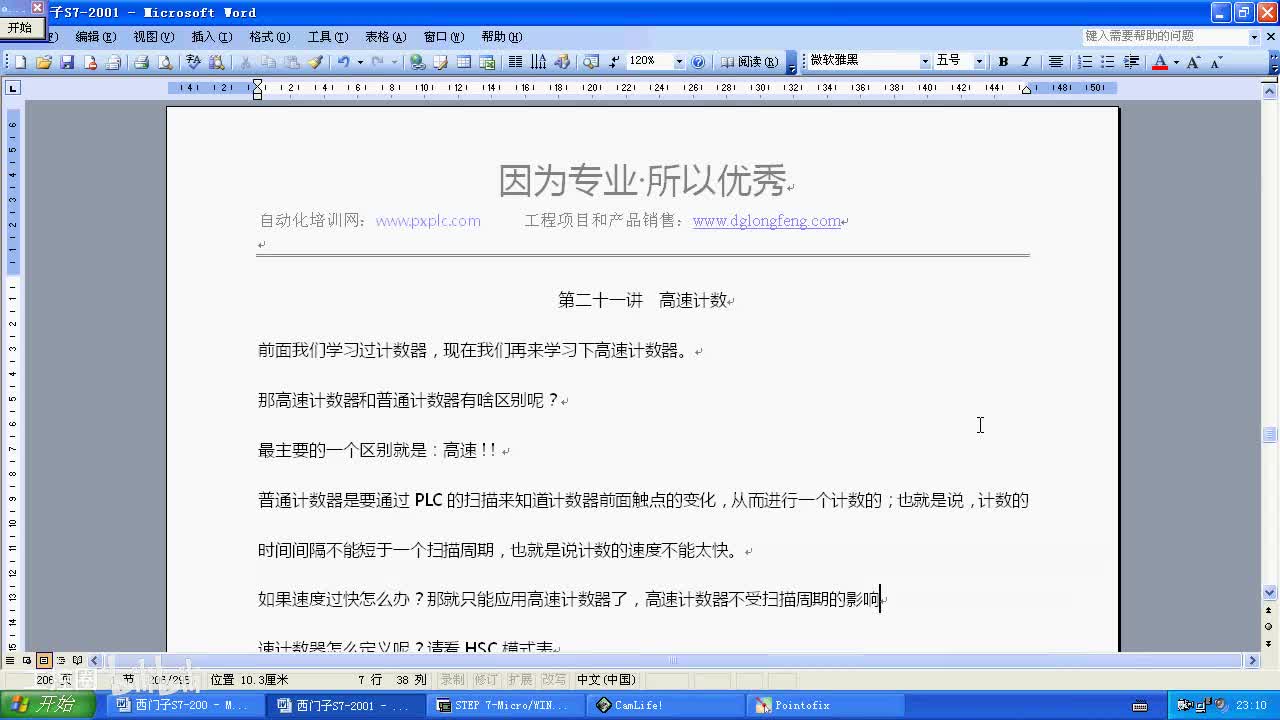Toggle 改写 overtype mode in status bar
The image size is (1280, 720).
pos(553,680)
